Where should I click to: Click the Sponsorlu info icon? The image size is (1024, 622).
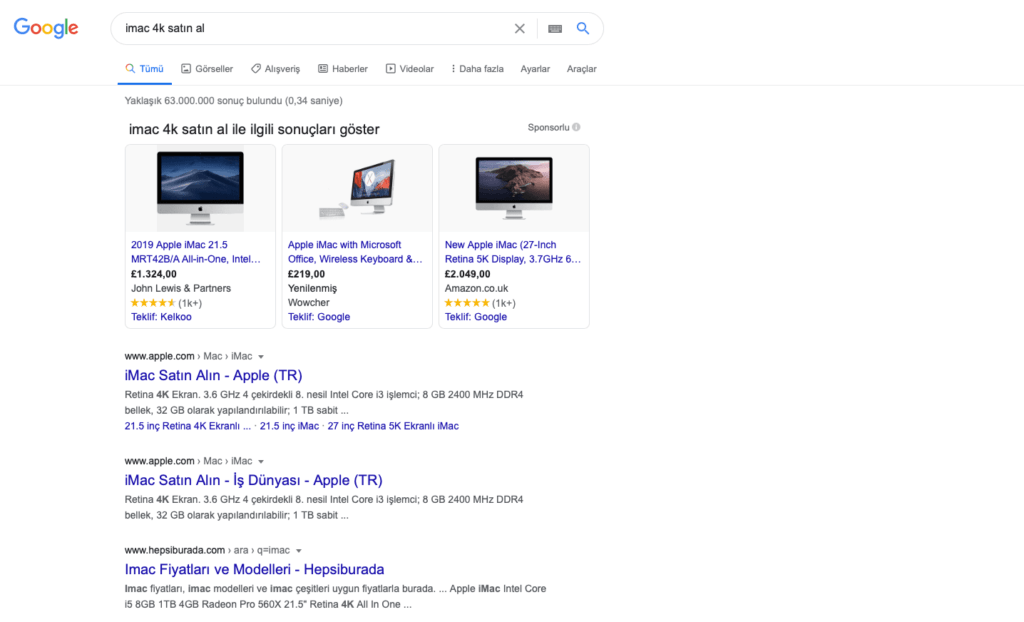(x=576, y=127)
